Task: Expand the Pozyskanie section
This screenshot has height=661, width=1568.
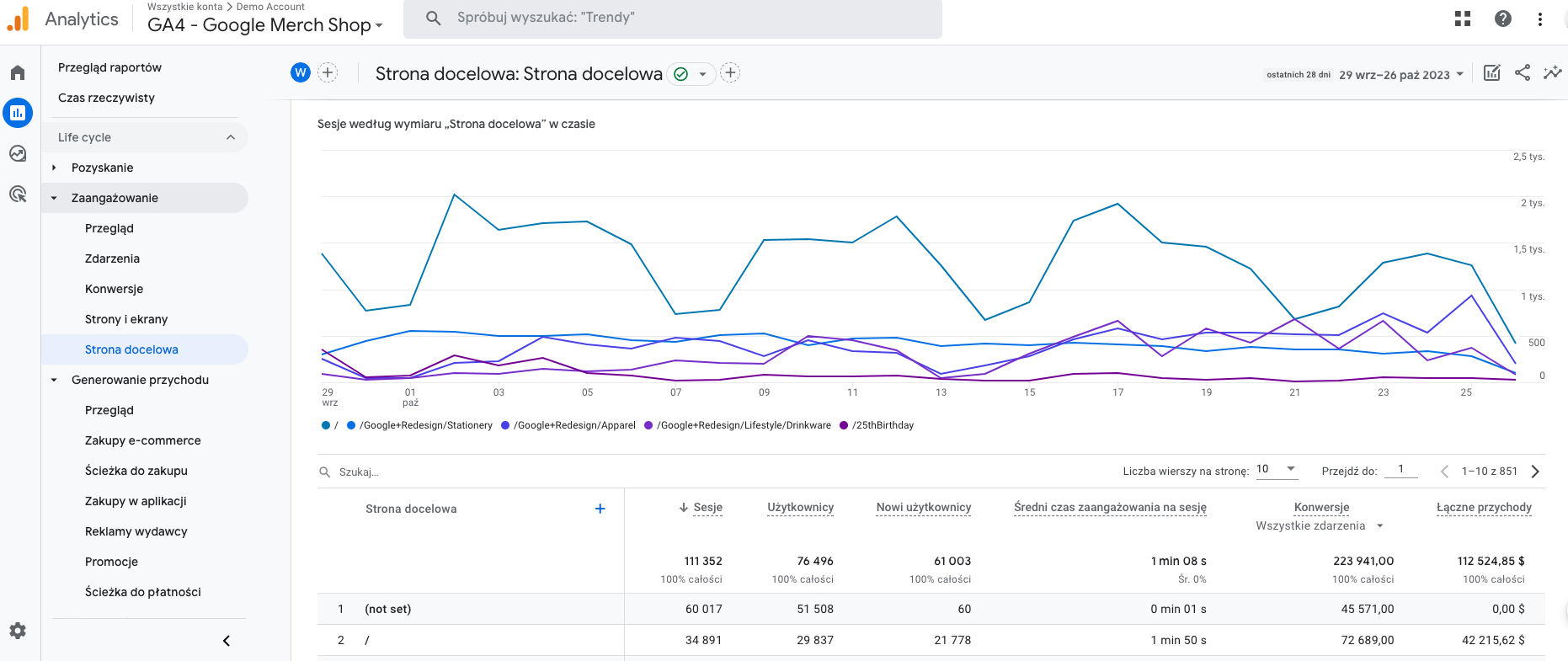Action: pos(54,168)
